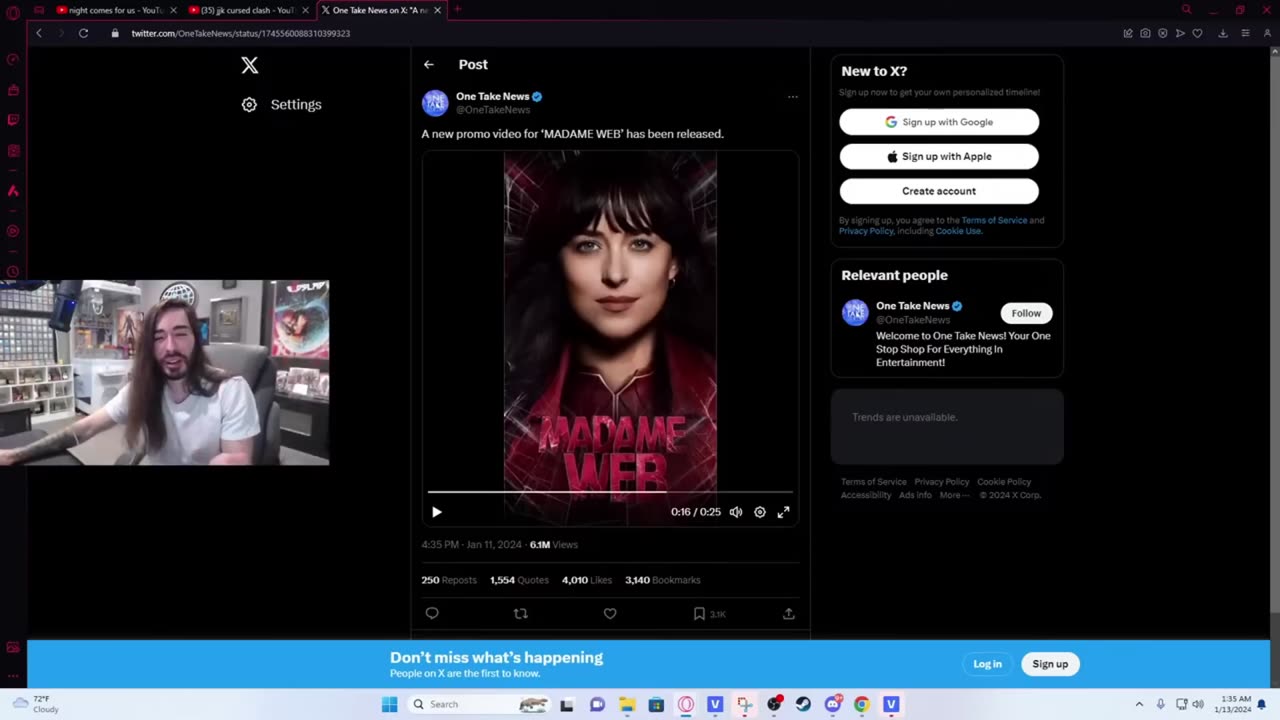Open the Cookie Use link
This screenshot has height=720, width=1280.
point(958,231)
